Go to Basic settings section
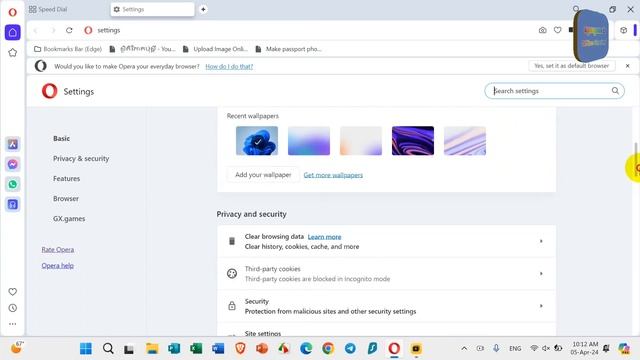Image resolution: width=640 pixels, height=360 pixels. (61, 138)
